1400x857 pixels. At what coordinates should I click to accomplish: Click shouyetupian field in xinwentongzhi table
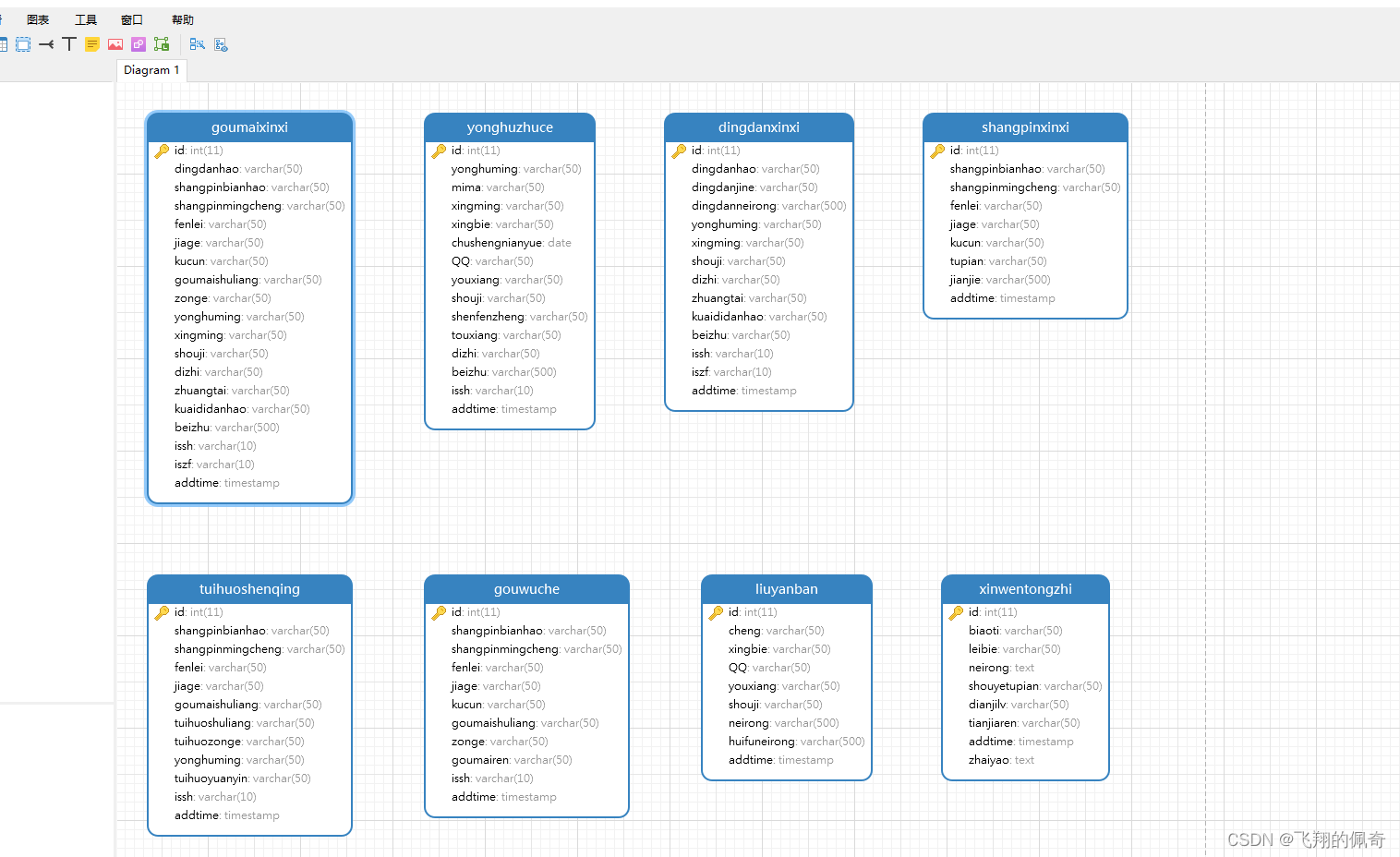tap(1035, 686)
